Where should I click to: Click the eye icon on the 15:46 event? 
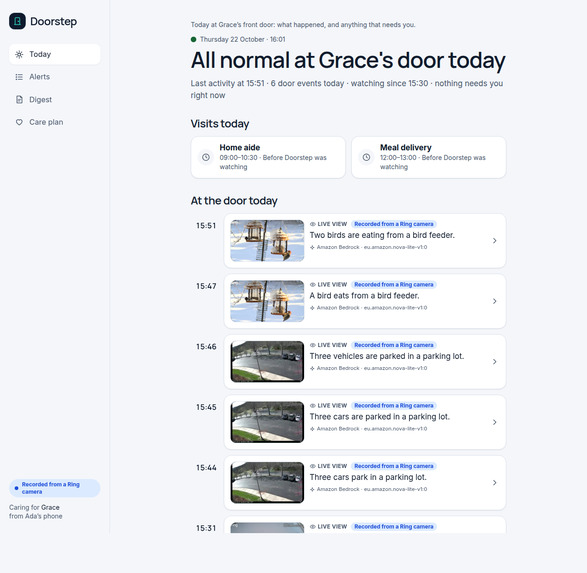click(313, 345)
